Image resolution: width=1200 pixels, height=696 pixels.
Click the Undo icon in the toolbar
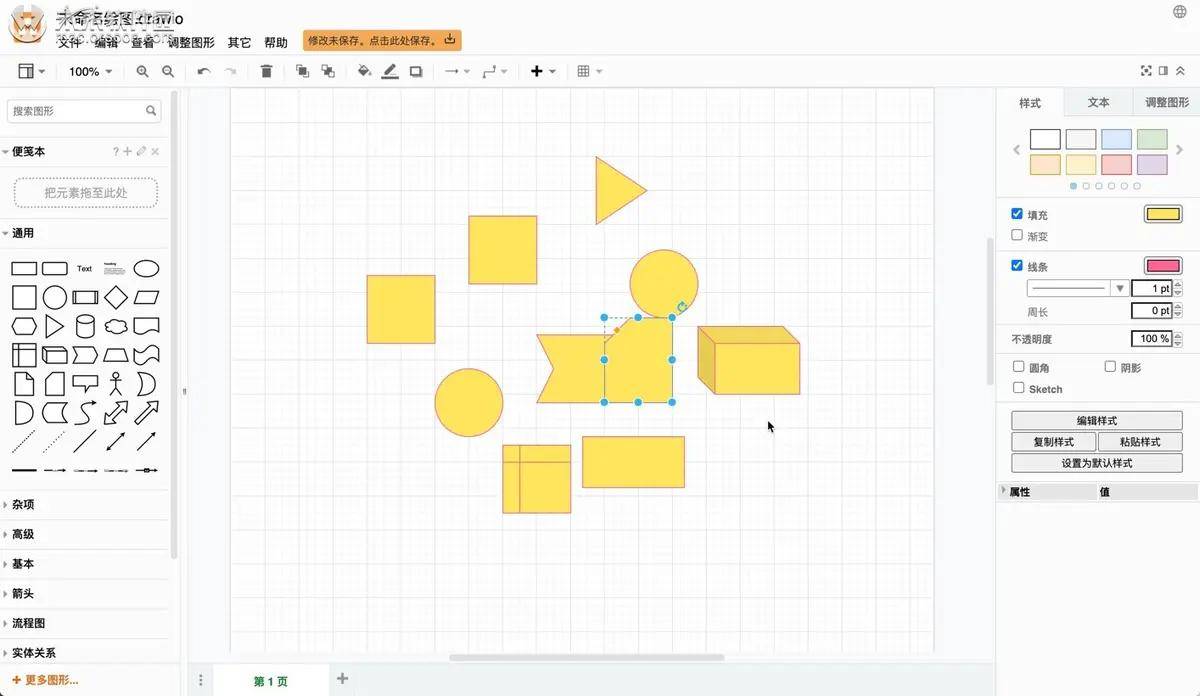coord(202,71)
